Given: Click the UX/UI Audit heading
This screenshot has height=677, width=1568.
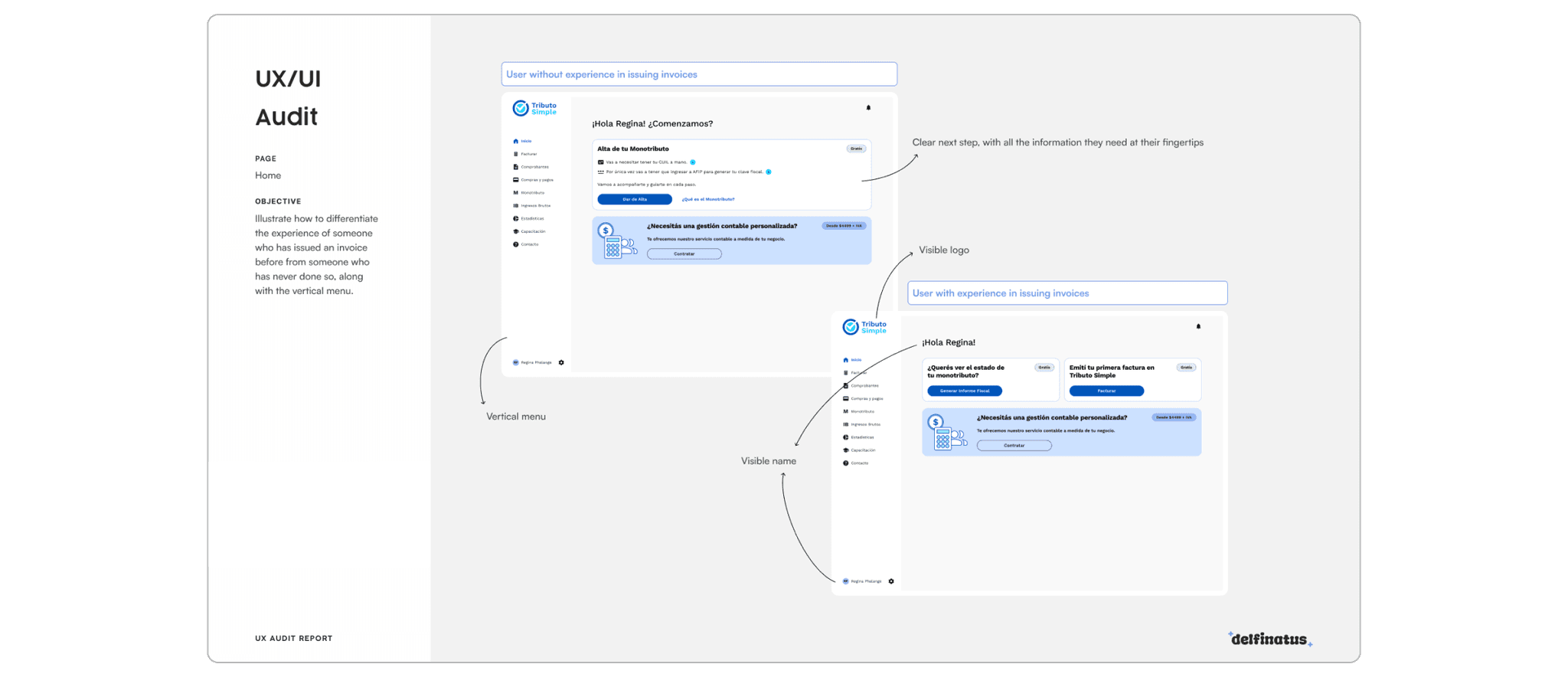Looking at the screenshot, I should 288,97.
